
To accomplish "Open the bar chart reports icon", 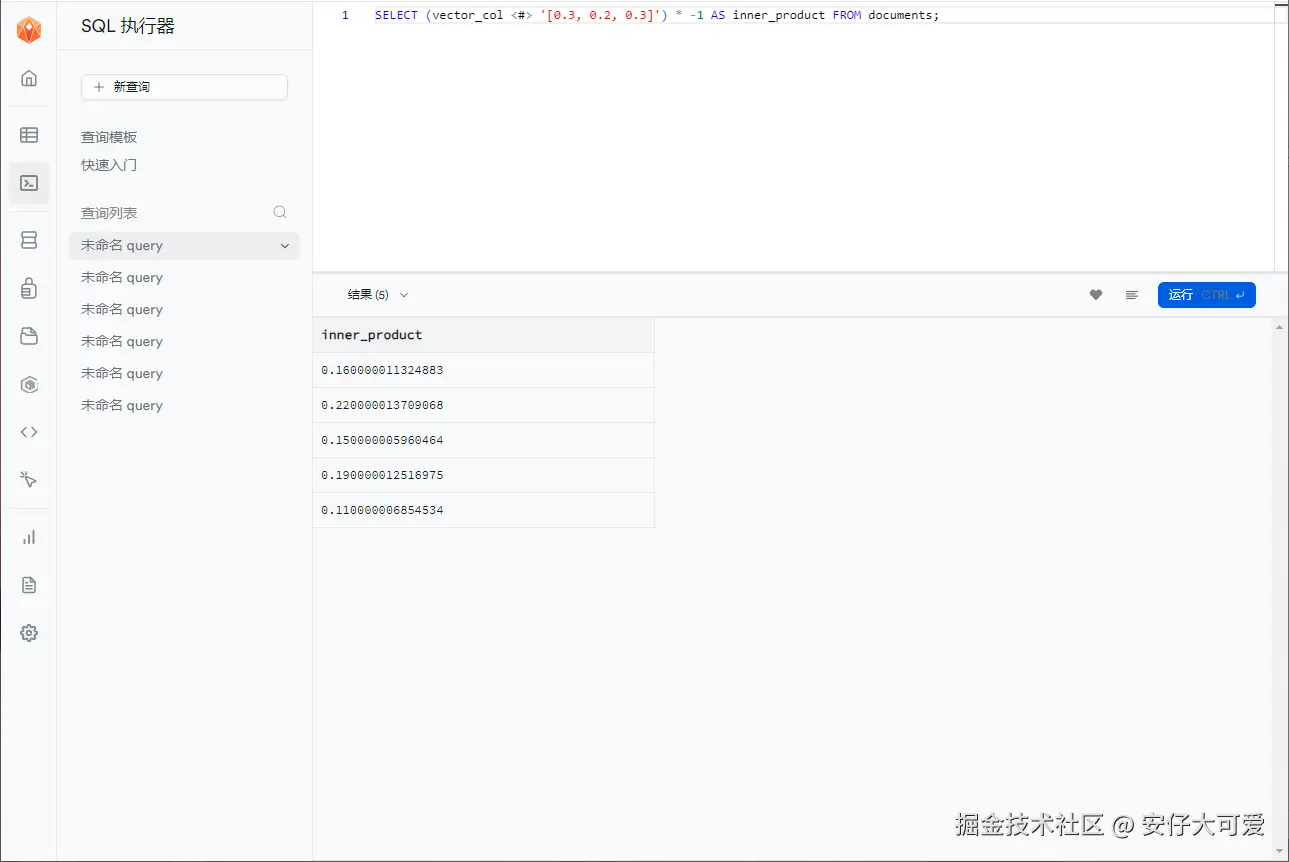I will (x=29, y=537).
